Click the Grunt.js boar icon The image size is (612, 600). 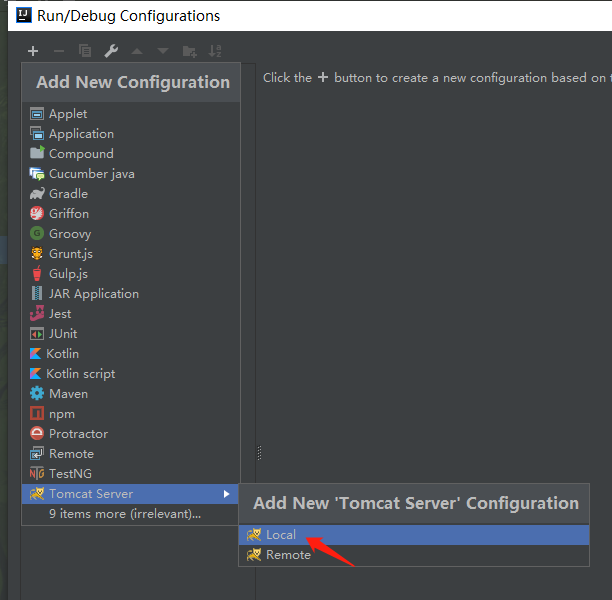[x=37, y=253]
